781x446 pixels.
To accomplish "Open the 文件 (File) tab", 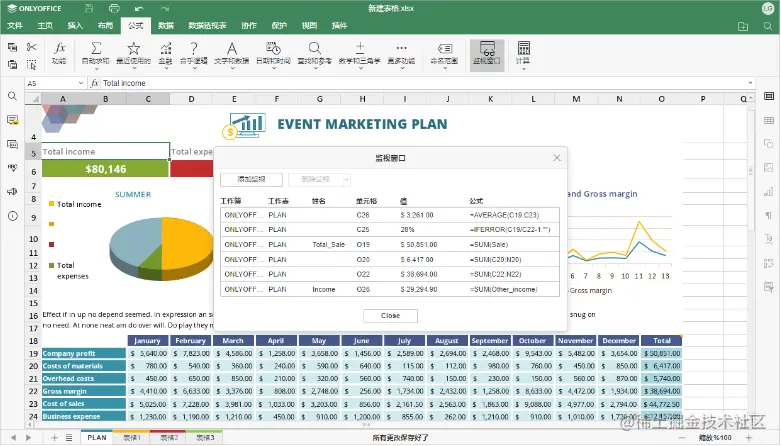I will 14,25.
